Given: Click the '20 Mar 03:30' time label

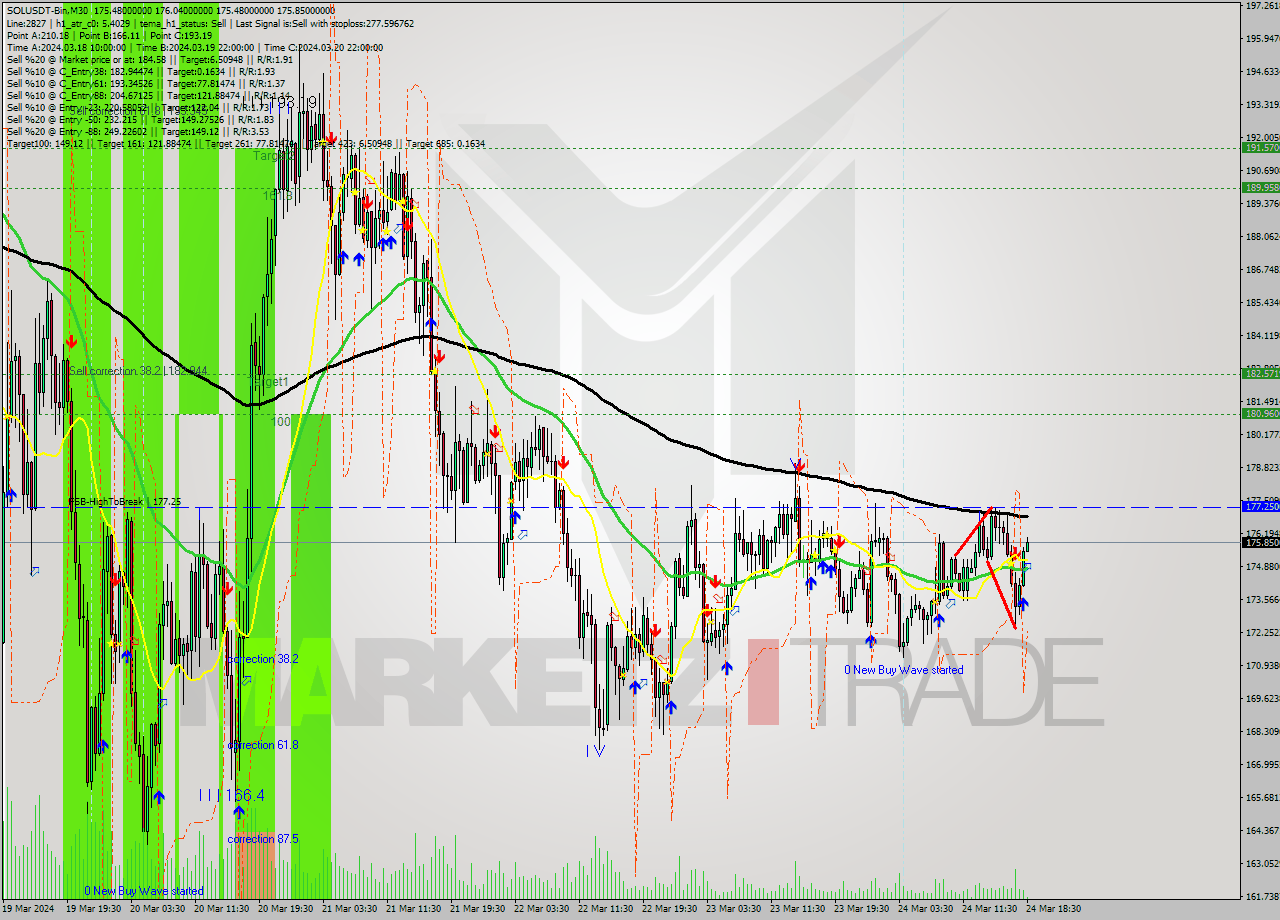Looking at the screenshot, I should click(x=160, y=910).
